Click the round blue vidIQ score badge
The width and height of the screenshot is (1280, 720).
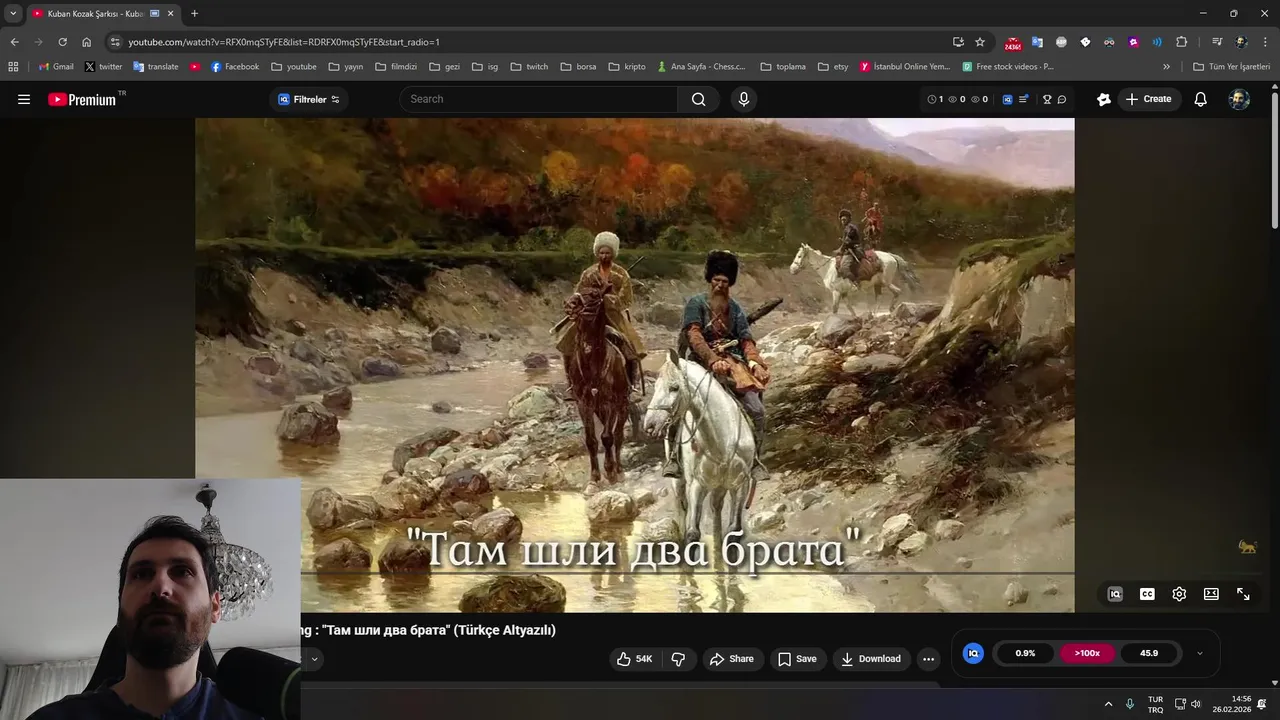pos(973,653)
